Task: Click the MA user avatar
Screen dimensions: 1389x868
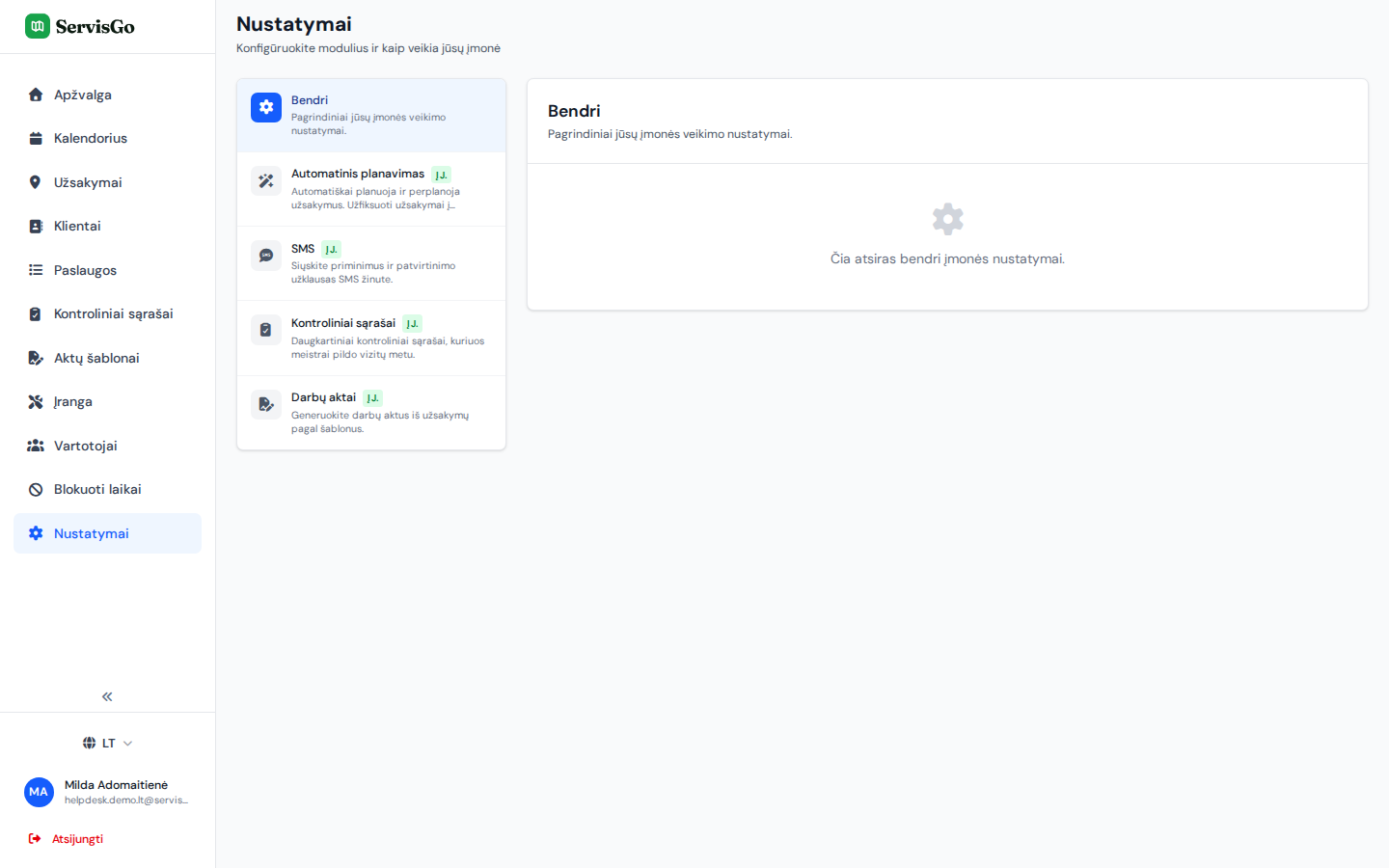Action: pyautogui.click(x=39, y=792)
